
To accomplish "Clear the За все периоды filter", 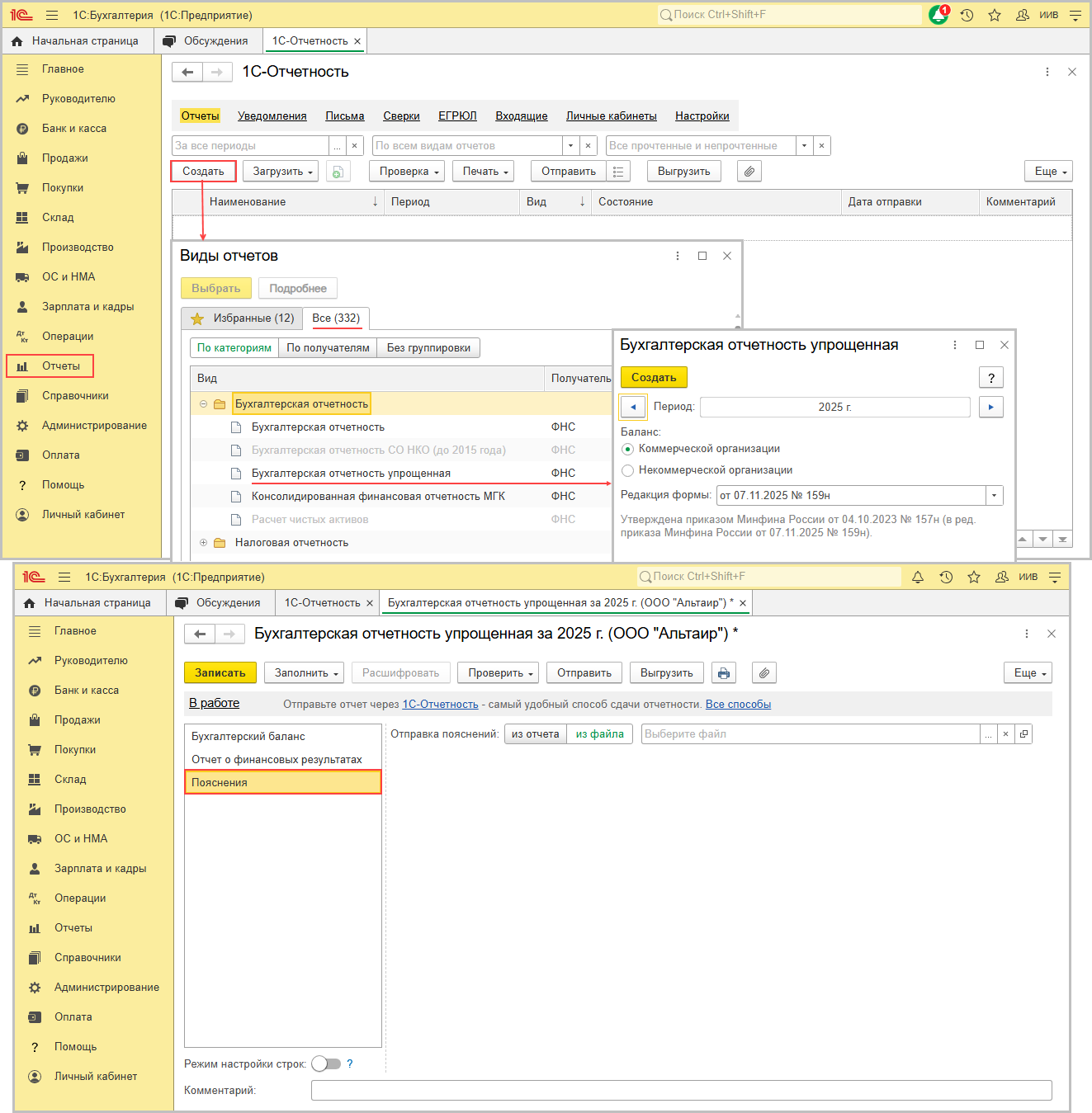I will pyautogui.click(x=355, y=145).
